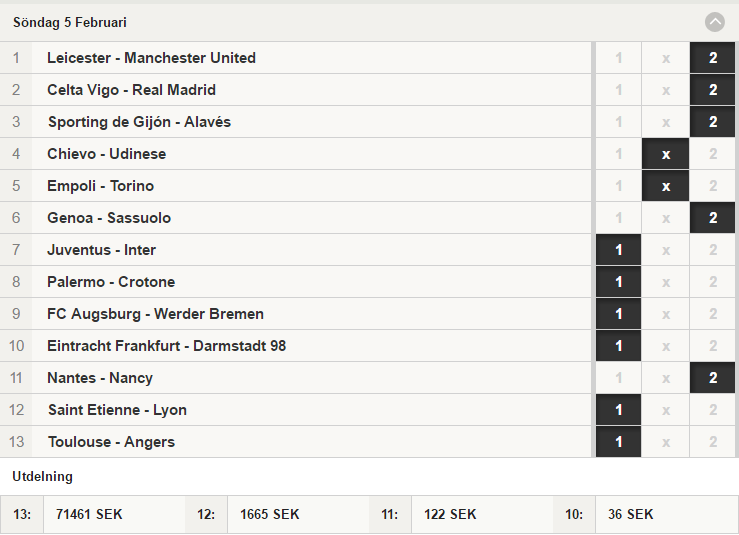Select x for Nantes - Nancy
The image size is (739, 535).
click(665, 378)
